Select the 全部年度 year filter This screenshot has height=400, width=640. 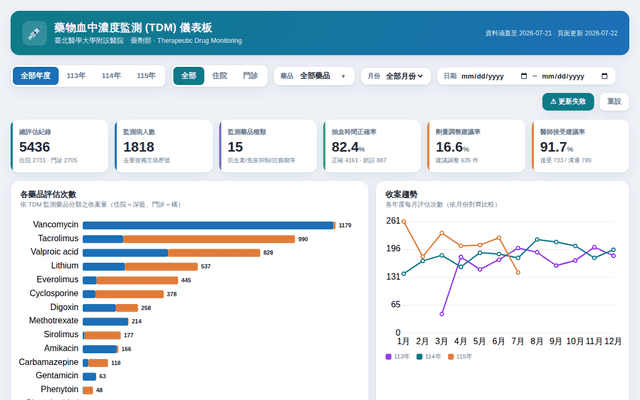point(36,76)
